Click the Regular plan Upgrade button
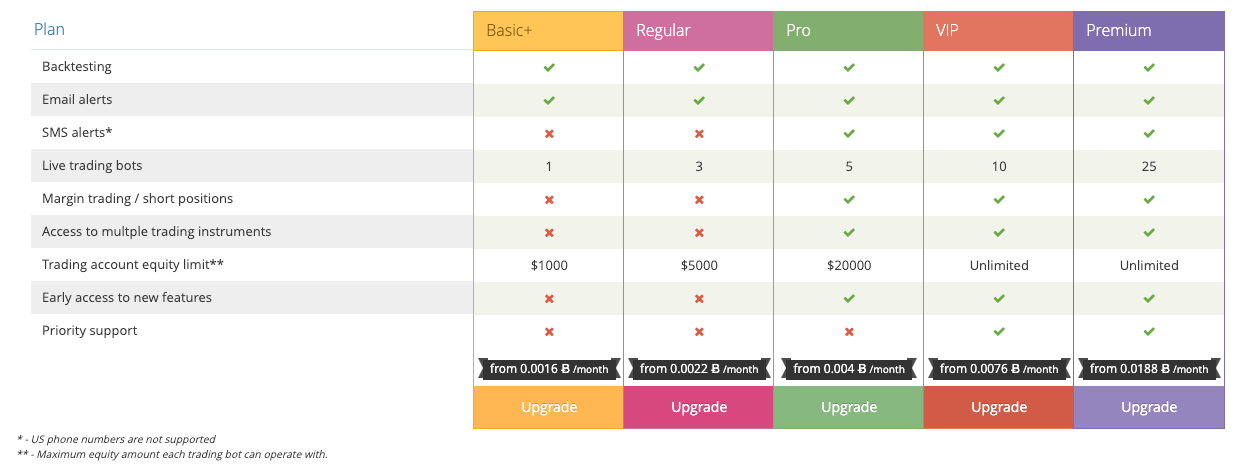The image size is (1244, 466). coord(698,407)
